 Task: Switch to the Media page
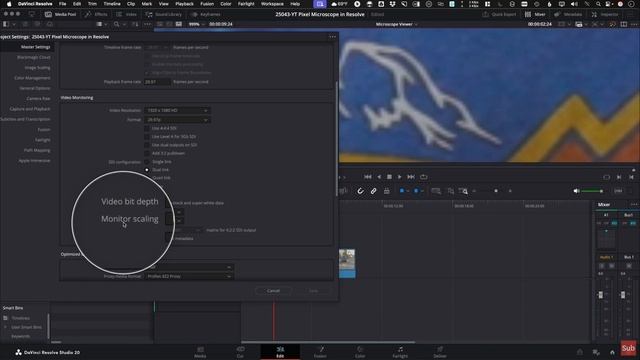pos(200,352)
